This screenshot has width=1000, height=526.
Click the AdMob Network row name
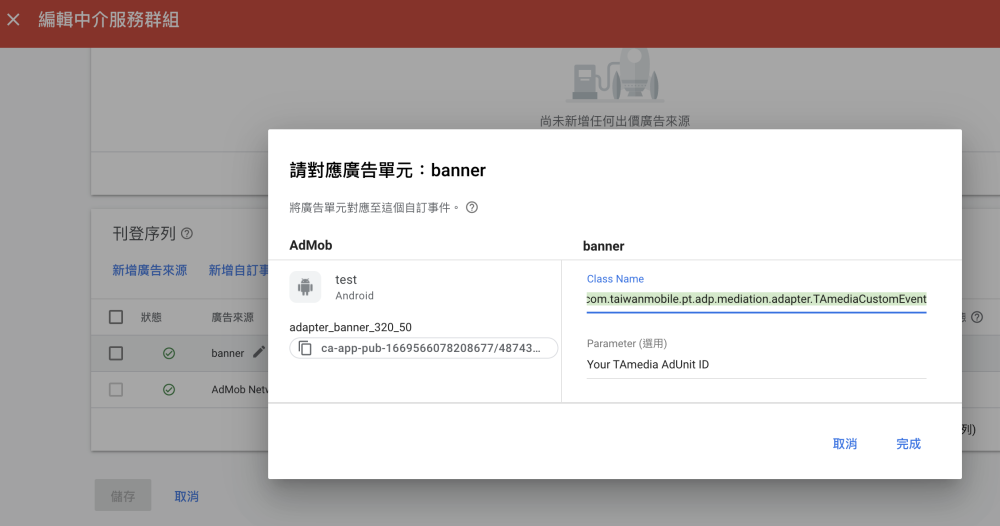tap(240, 390)
